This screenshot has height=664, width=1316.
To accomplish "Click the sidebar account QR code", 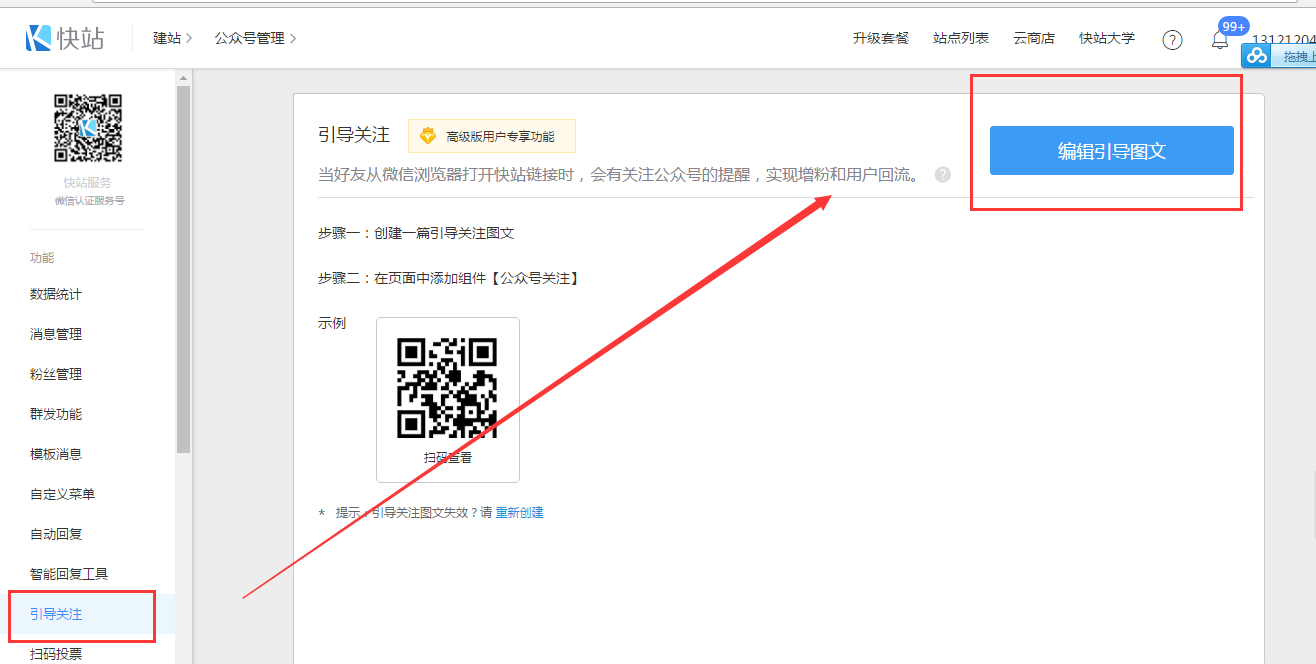I will (x=87, y=128).
